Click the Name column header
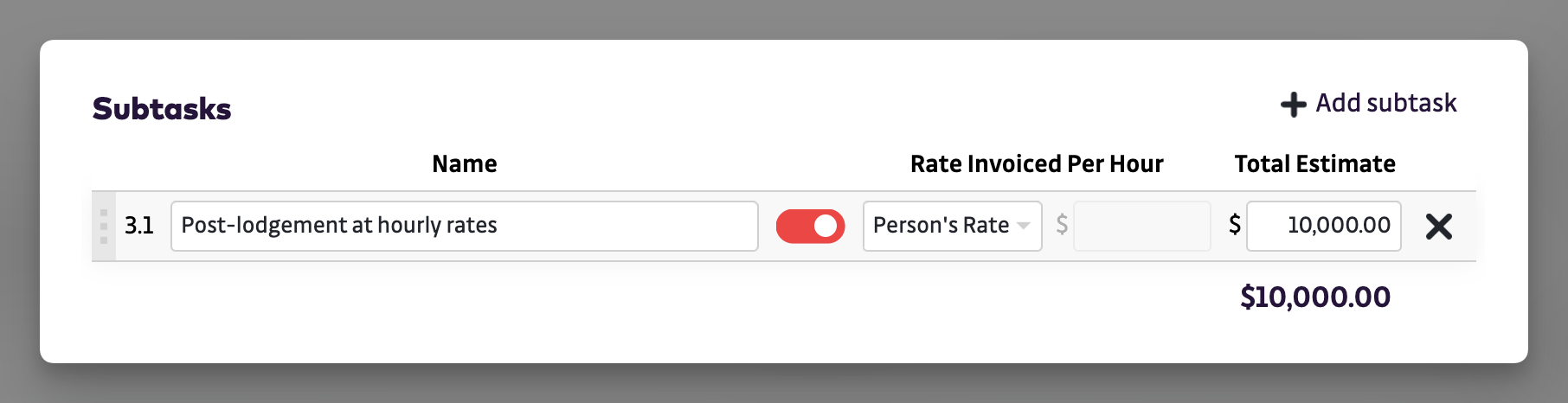 click(465, 164)
